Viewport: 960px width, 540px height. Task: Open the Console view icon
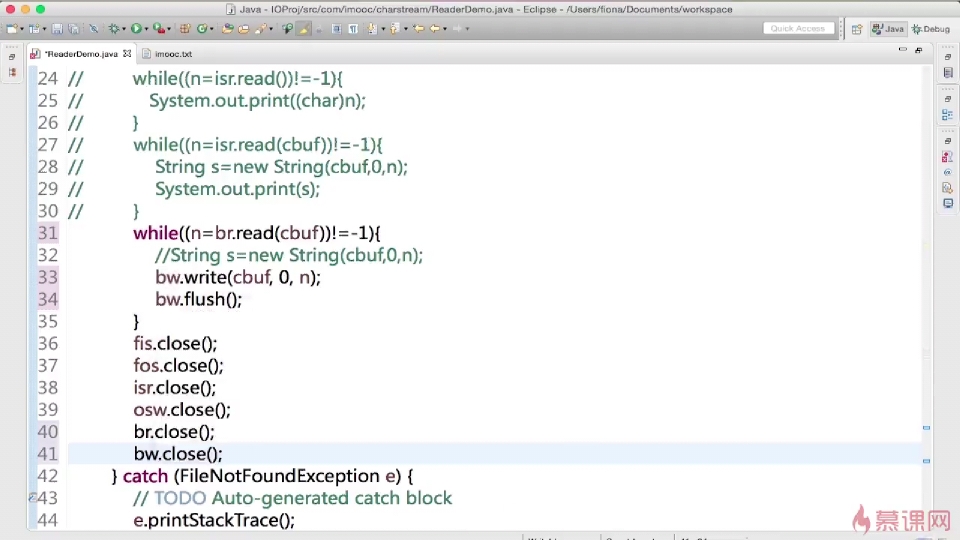pos(948,203)
